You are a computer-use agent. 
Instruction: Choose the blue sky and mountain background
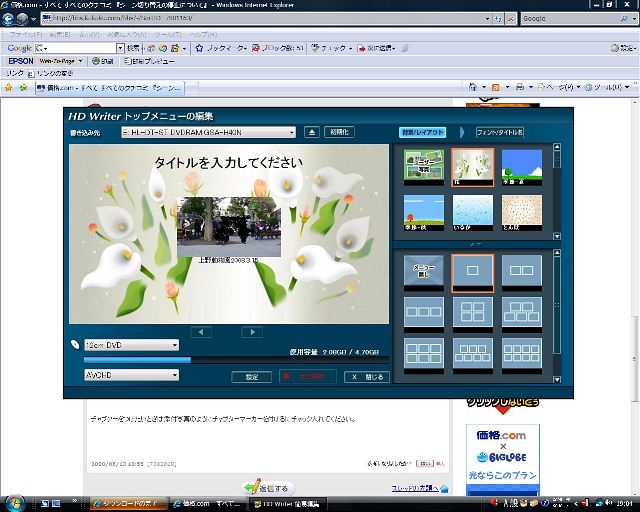click(522, 167)
